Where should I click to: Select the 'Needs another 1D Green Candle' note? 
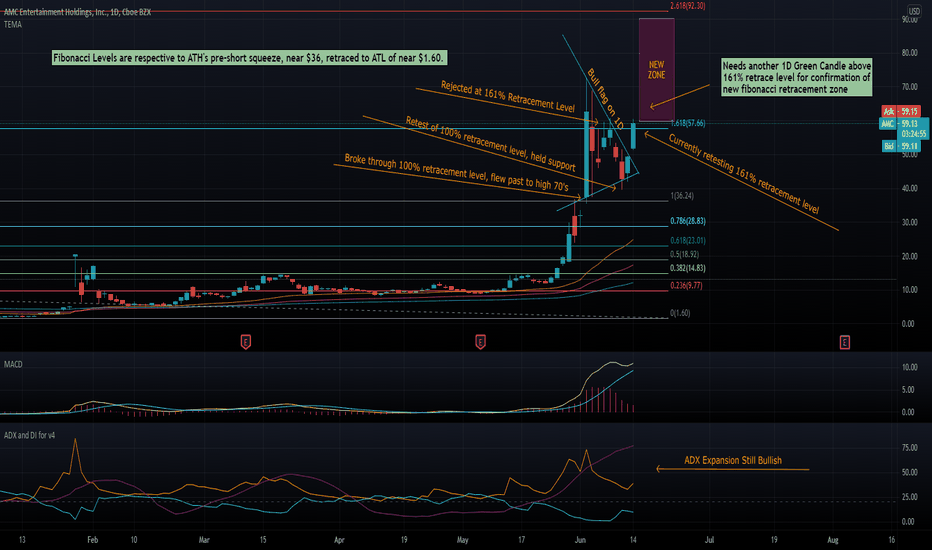[796, 77]
